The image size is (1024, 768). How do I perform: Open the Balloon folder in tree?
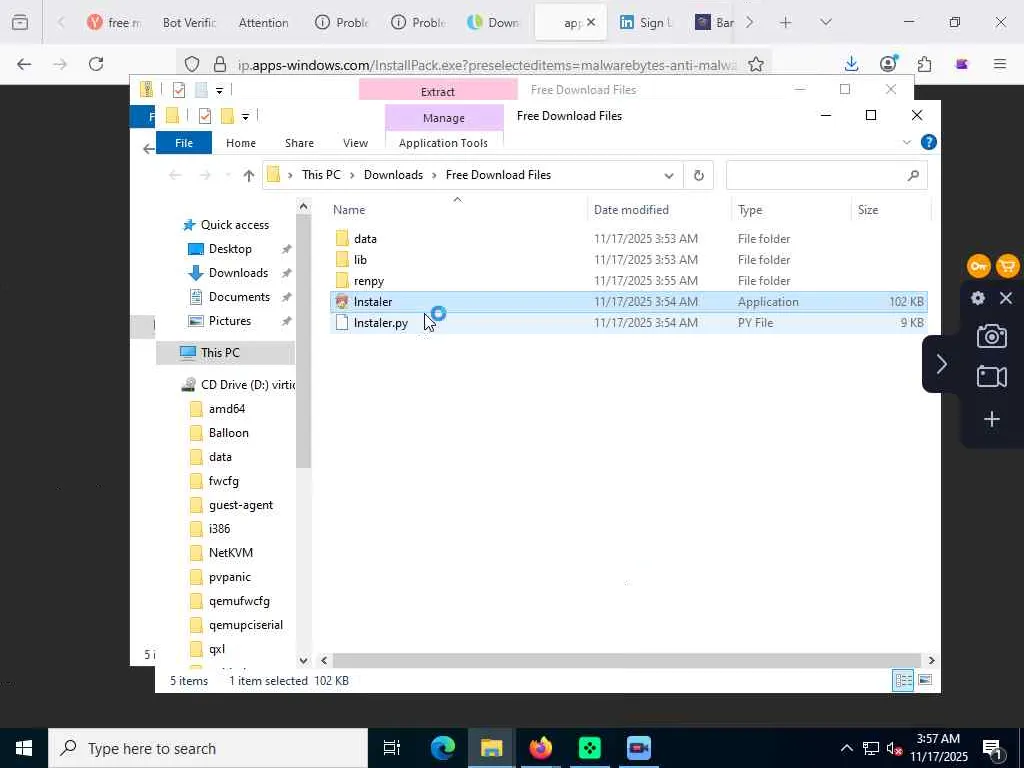pyautogui.click(x=228, y=433)
